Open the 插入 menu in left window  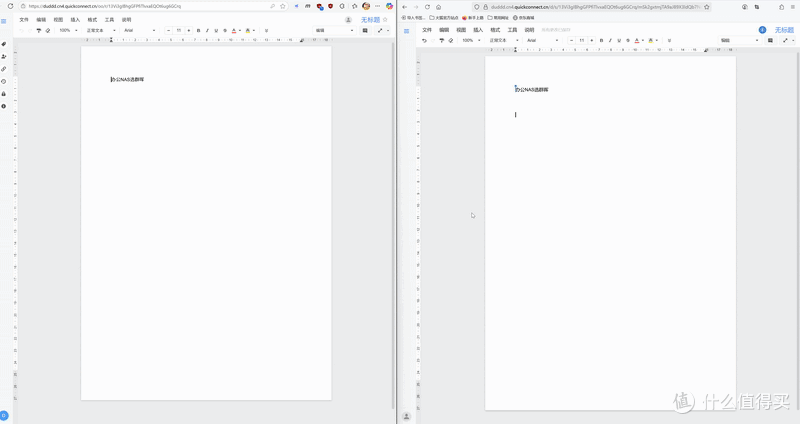pyautogui.click(x=76, y=20)
